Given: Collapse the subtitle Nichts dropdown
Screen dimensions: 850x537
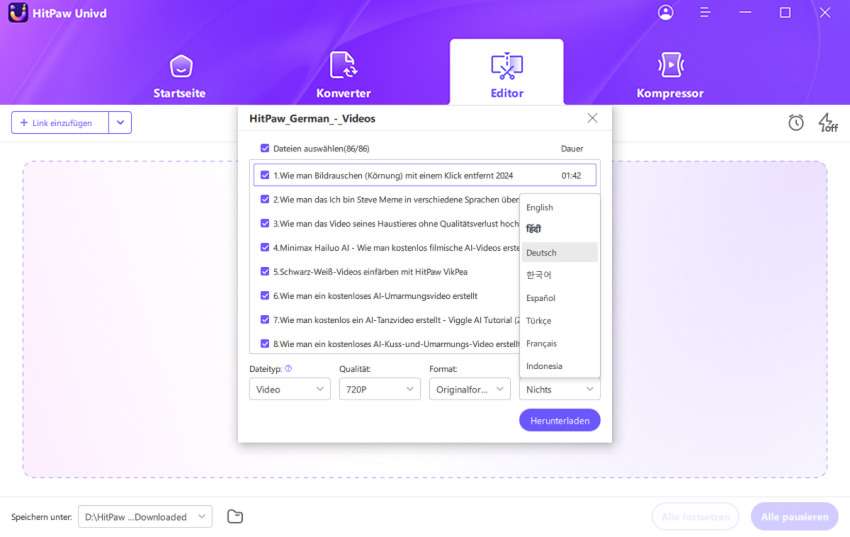Looking at the screenshot, I should 559,389.
